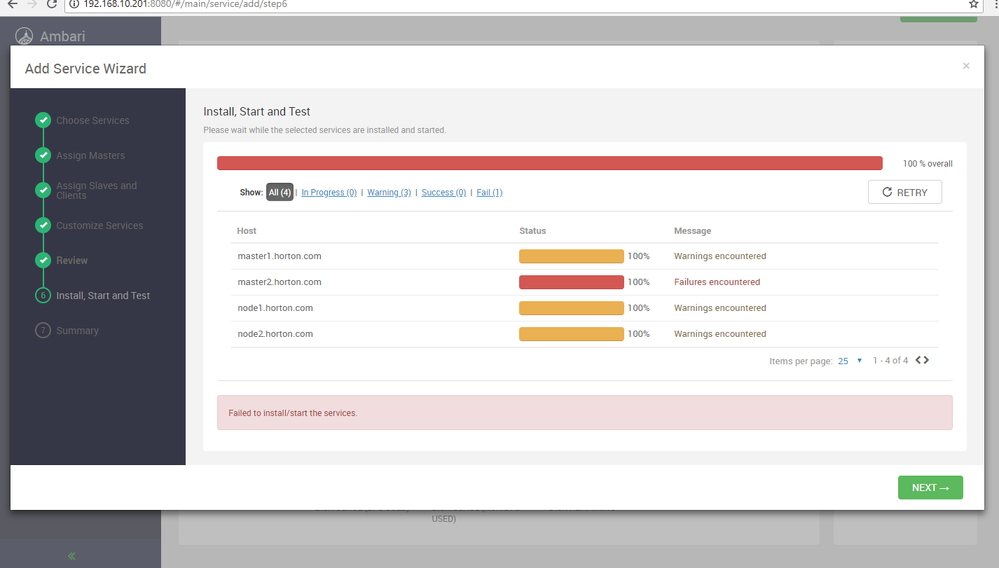
Task: Click the '100 % overall' label
Action: tap(928, 164)
